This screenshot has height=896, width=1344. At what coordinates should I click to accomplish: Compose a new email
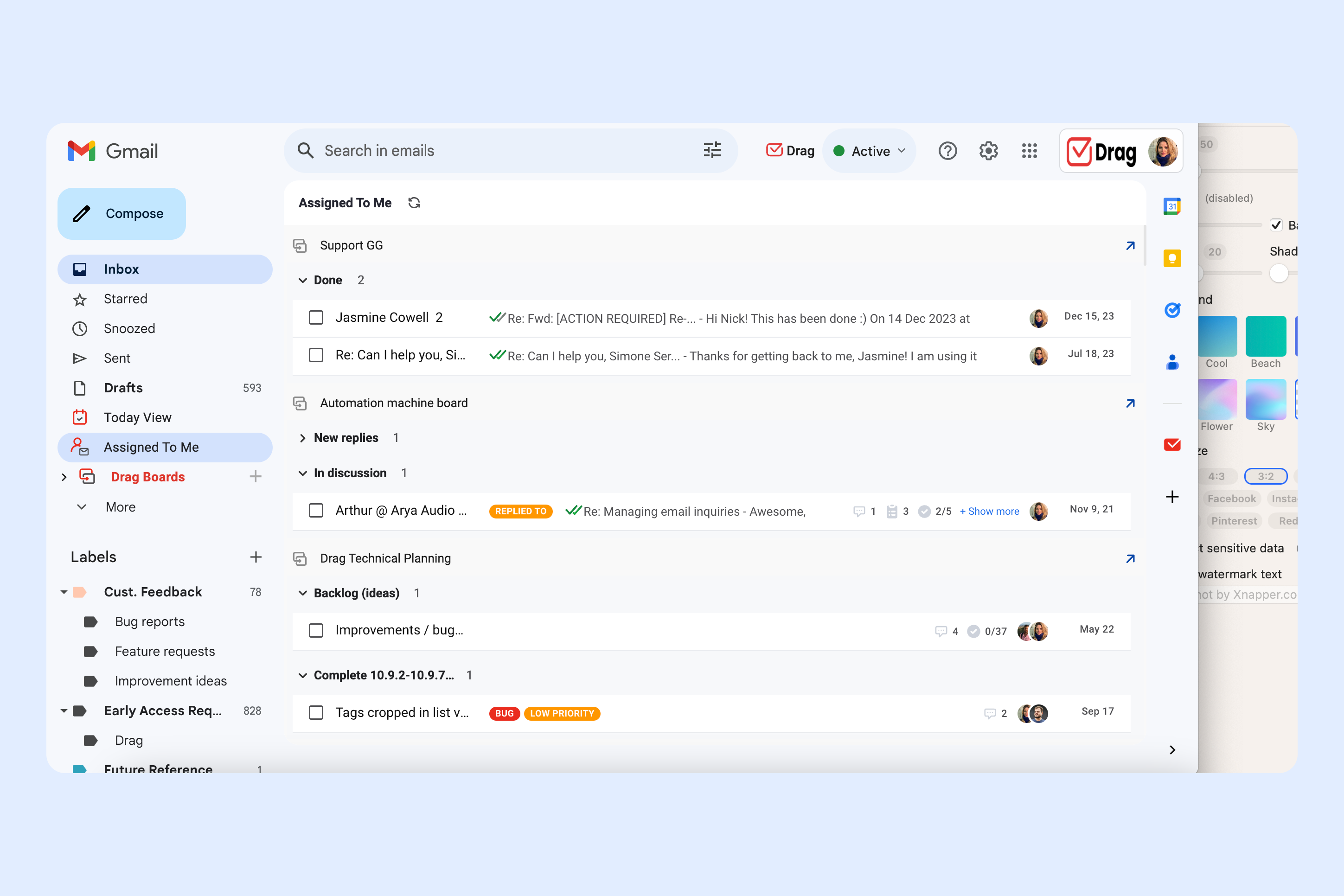coord(122,214)
